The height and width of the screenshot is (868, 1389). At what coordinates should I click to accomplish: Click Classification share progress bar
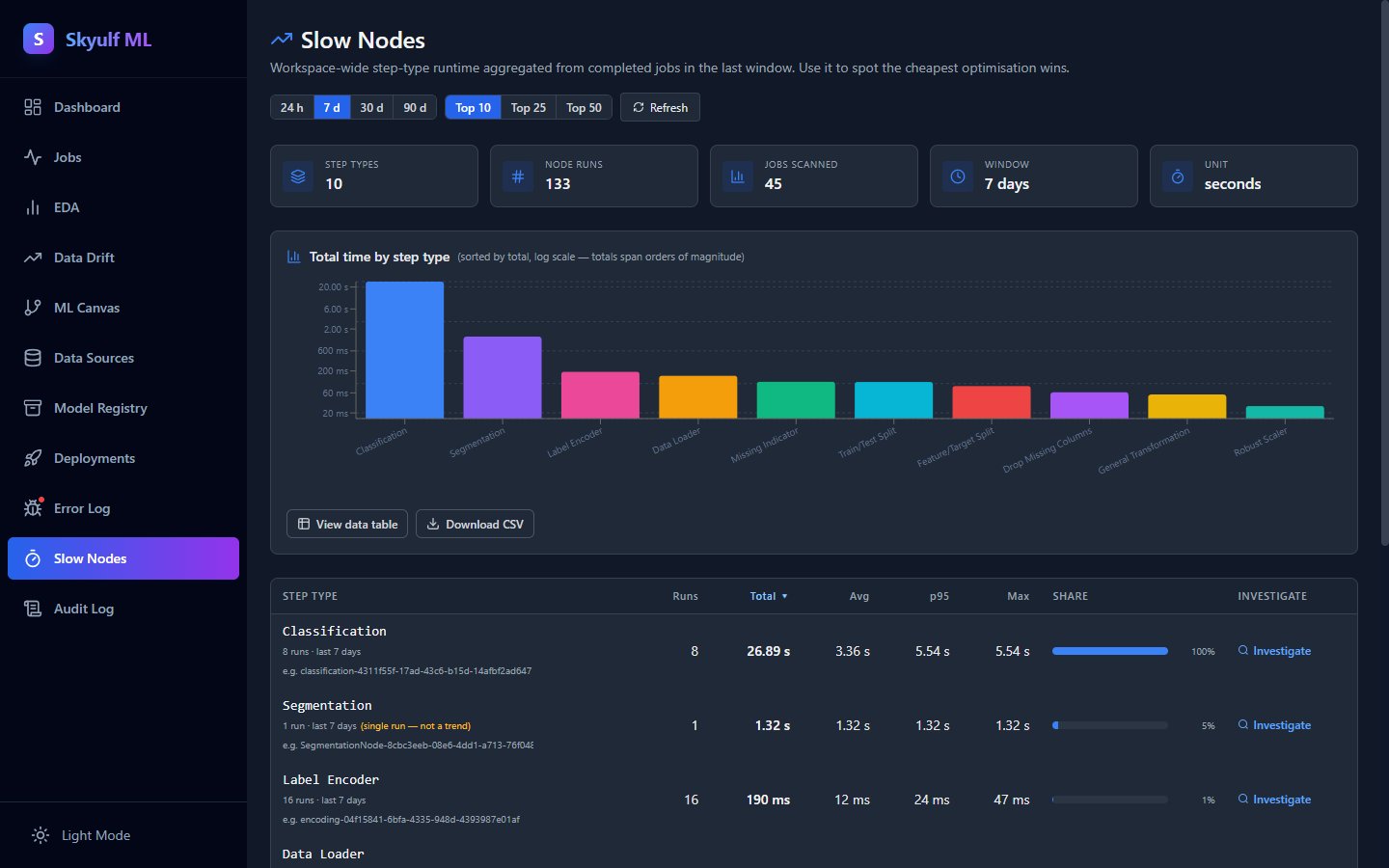coord(1110,651)
